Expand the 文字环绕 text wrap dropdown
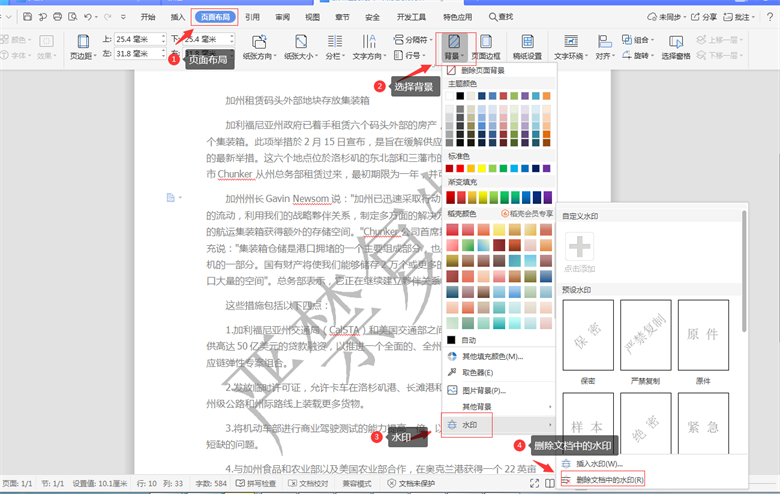The image size is (780, 494). click(x=574, y=57)
